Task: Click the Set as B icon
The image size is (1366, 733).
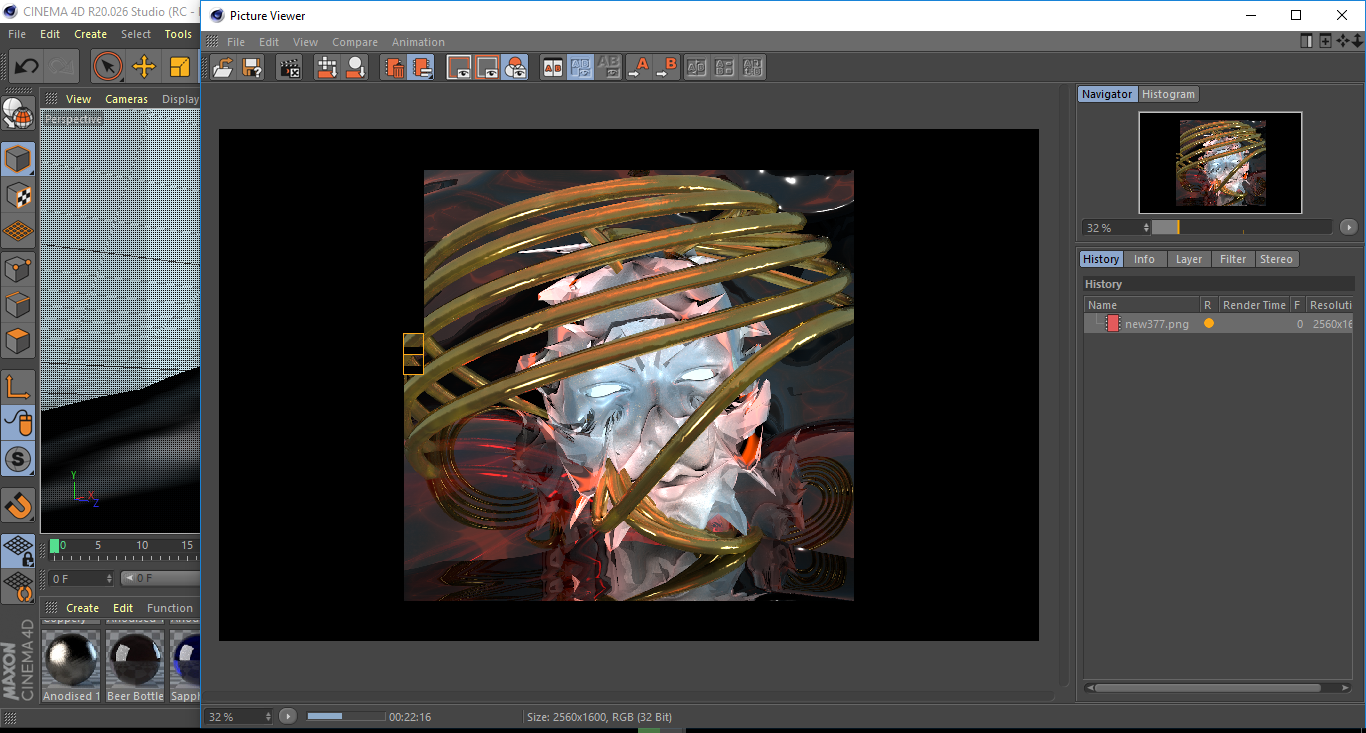Action: pos(666,68)
